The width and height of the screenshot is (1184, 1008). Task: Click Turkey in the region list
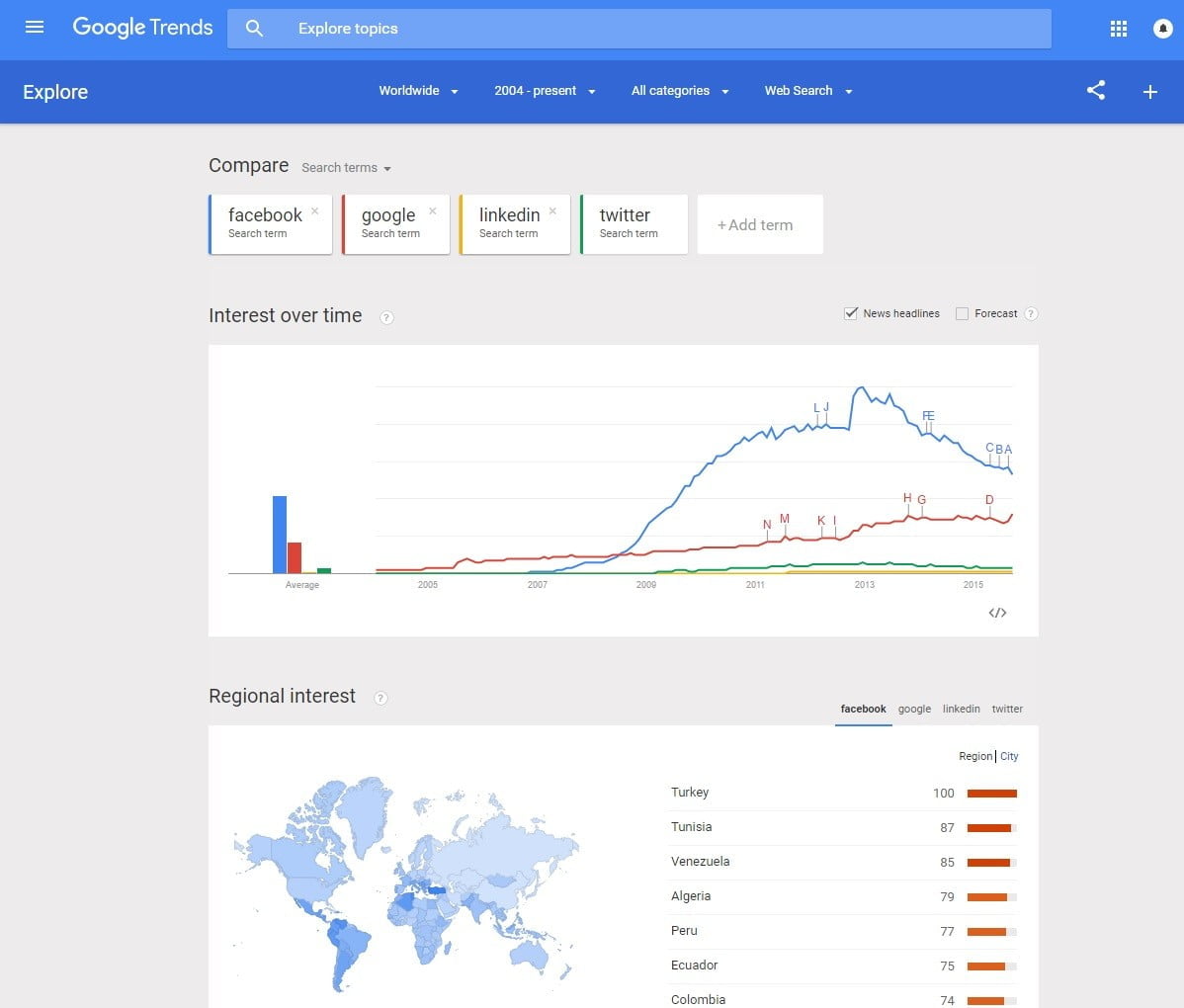[690, 792]
